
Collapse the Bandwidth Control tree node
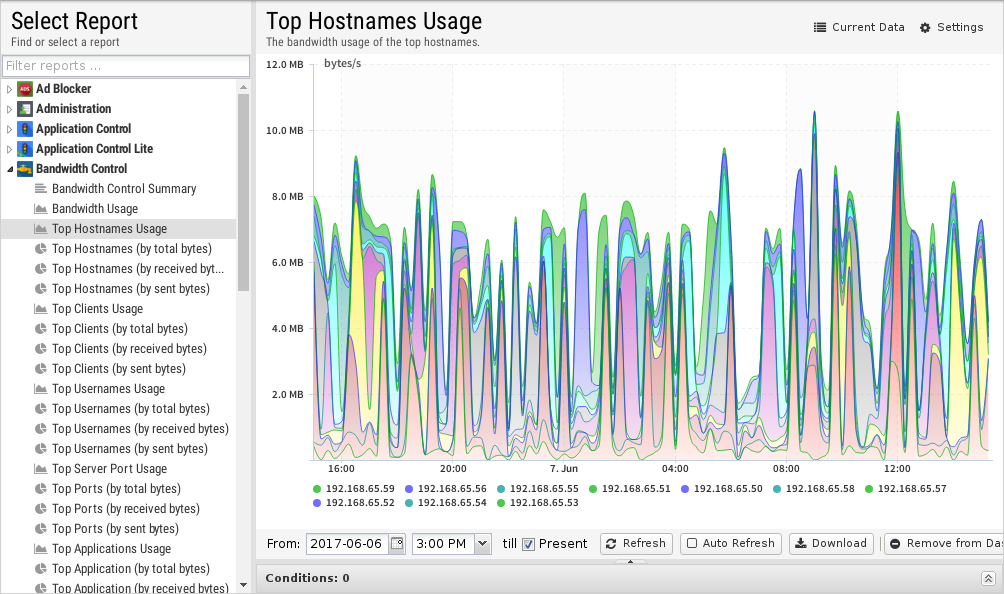(x=9, y=169)
